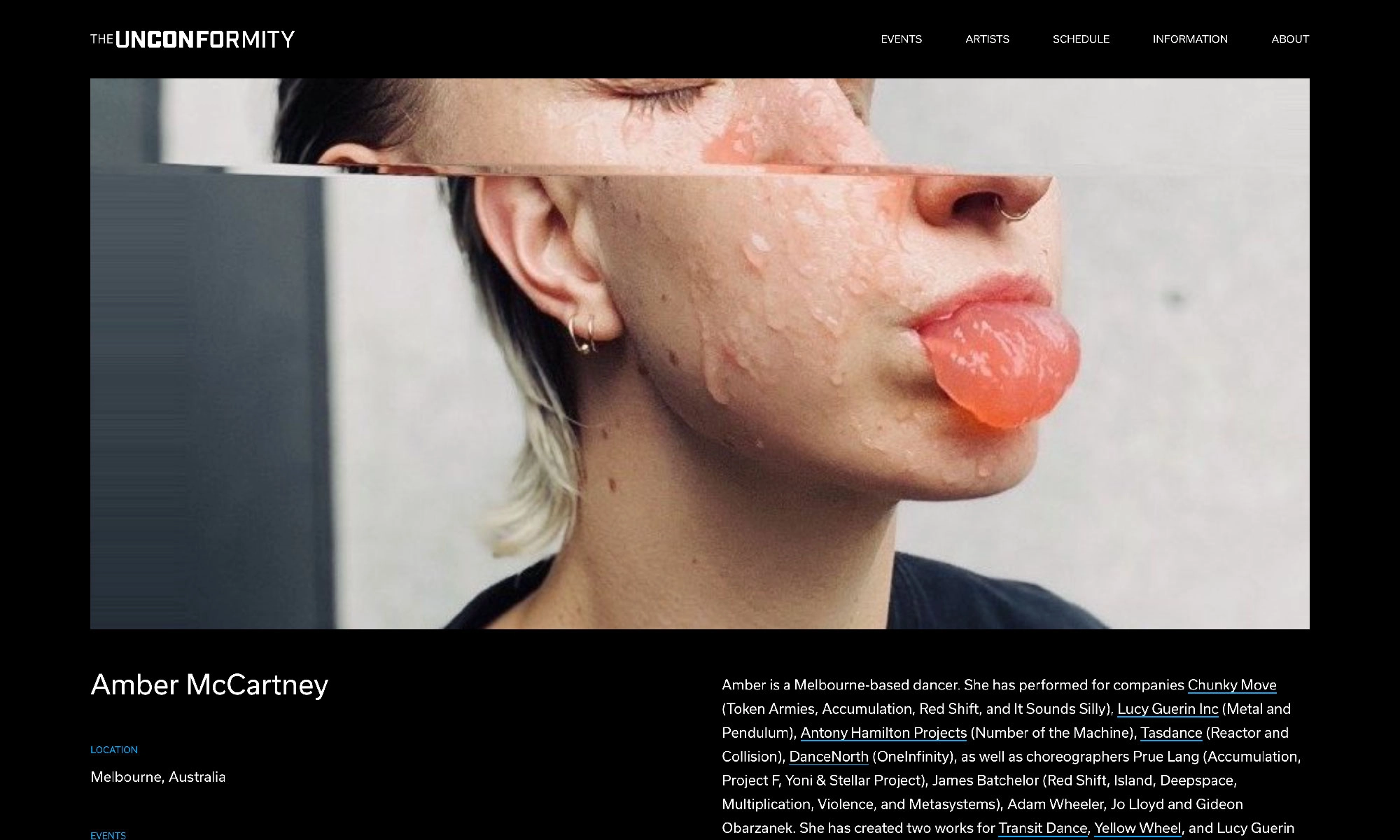Visit the Antony Hamilton Projects link

coord(883,733)
